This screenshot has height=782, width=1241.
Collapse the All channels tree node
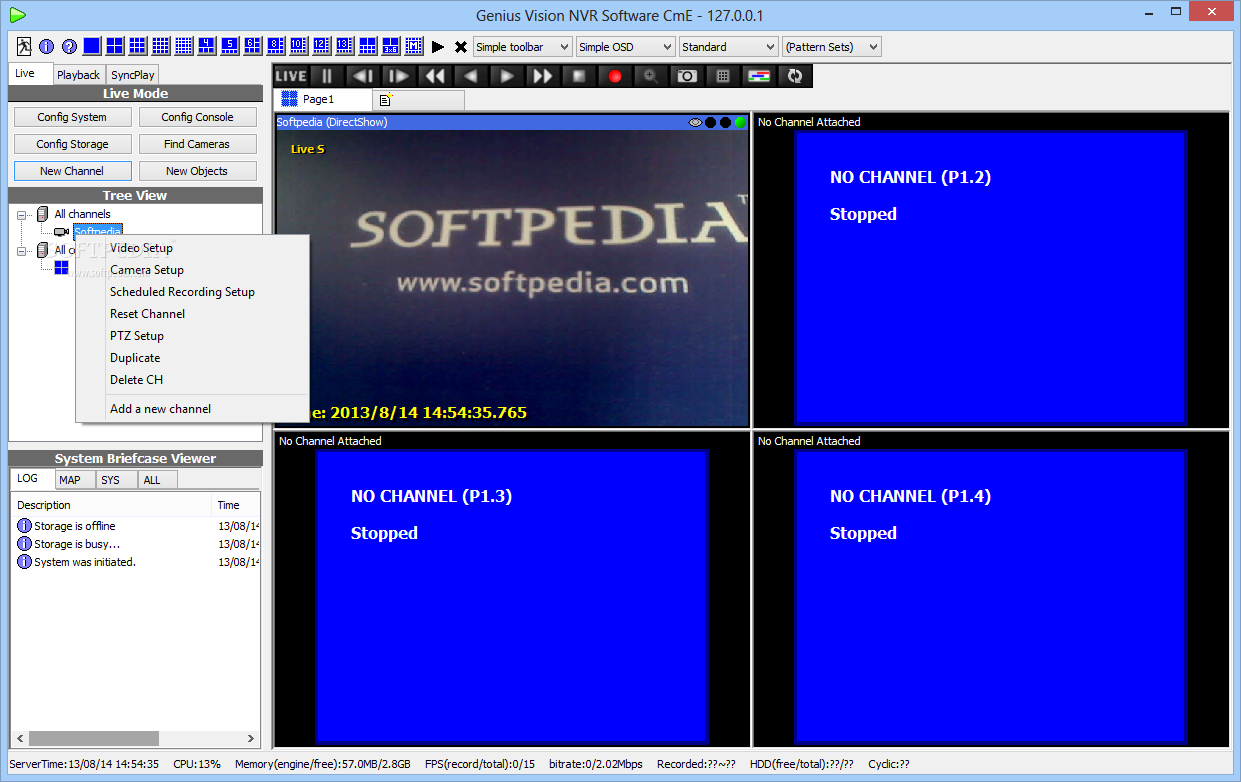(x=23, y=214)
